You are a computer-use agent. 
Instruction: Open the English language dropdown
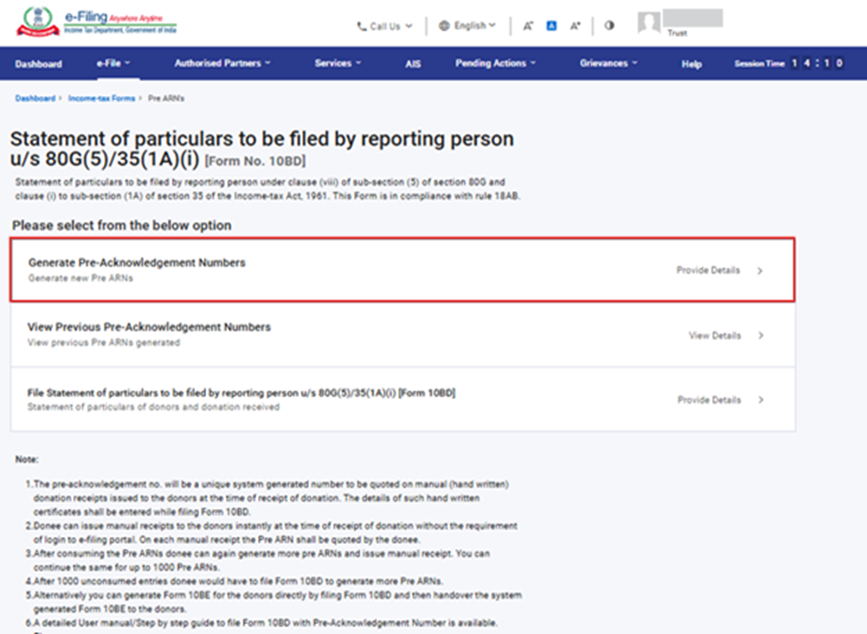click(x=469, y=26)
